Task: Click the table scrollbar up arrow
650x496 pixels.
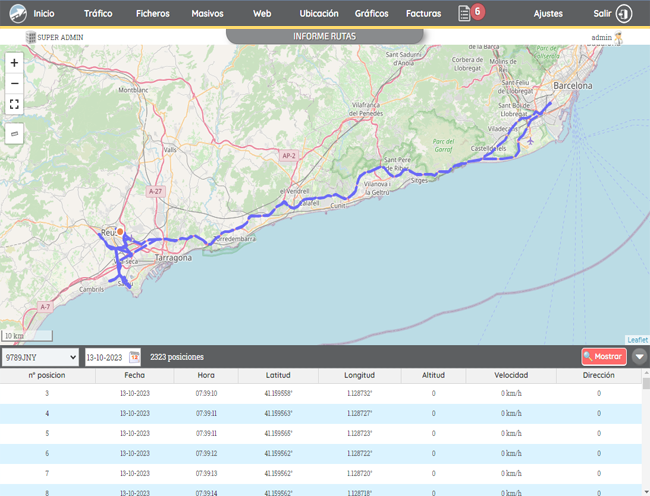Action: (646, 373)
